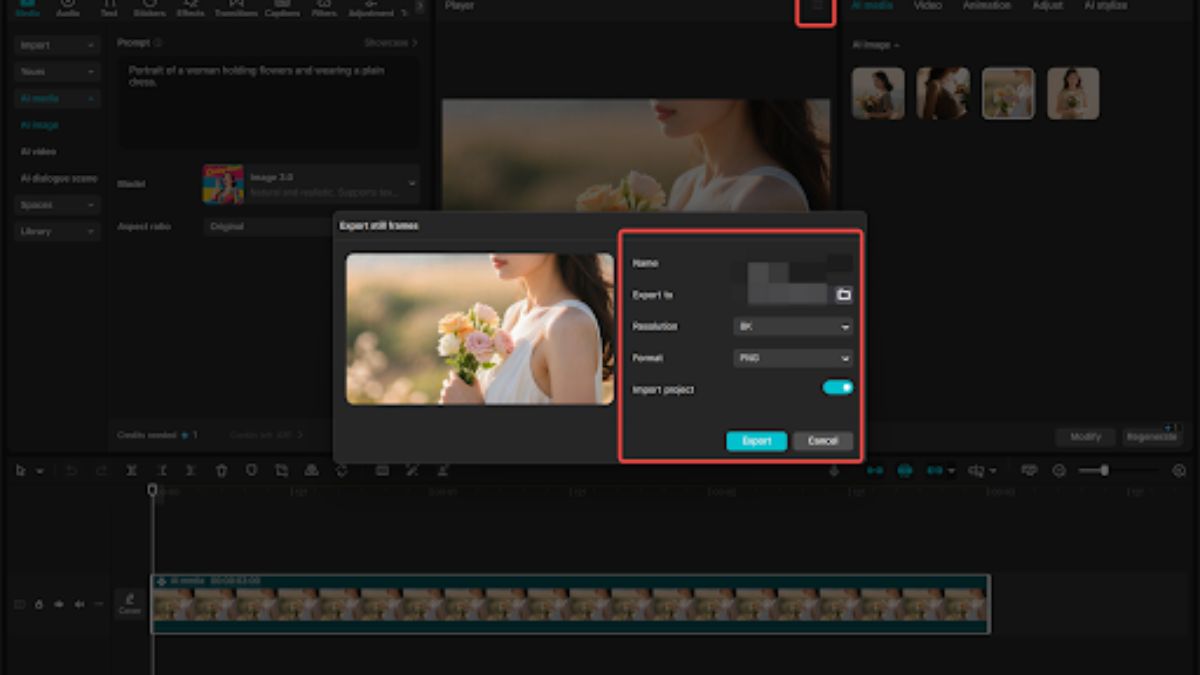Open the Stickers panel icon
This screenshot has height=675, width=1200.
[149, 9]
